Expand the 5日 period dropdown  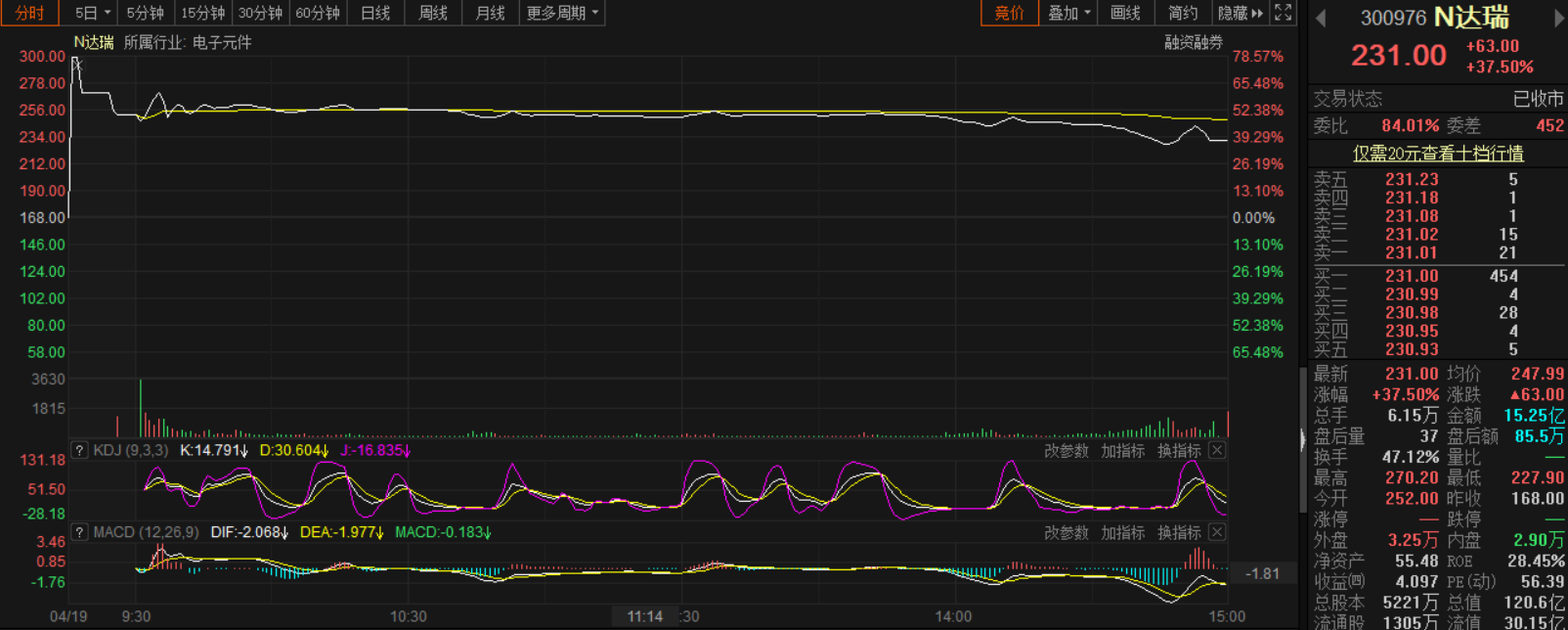point(93,13)
